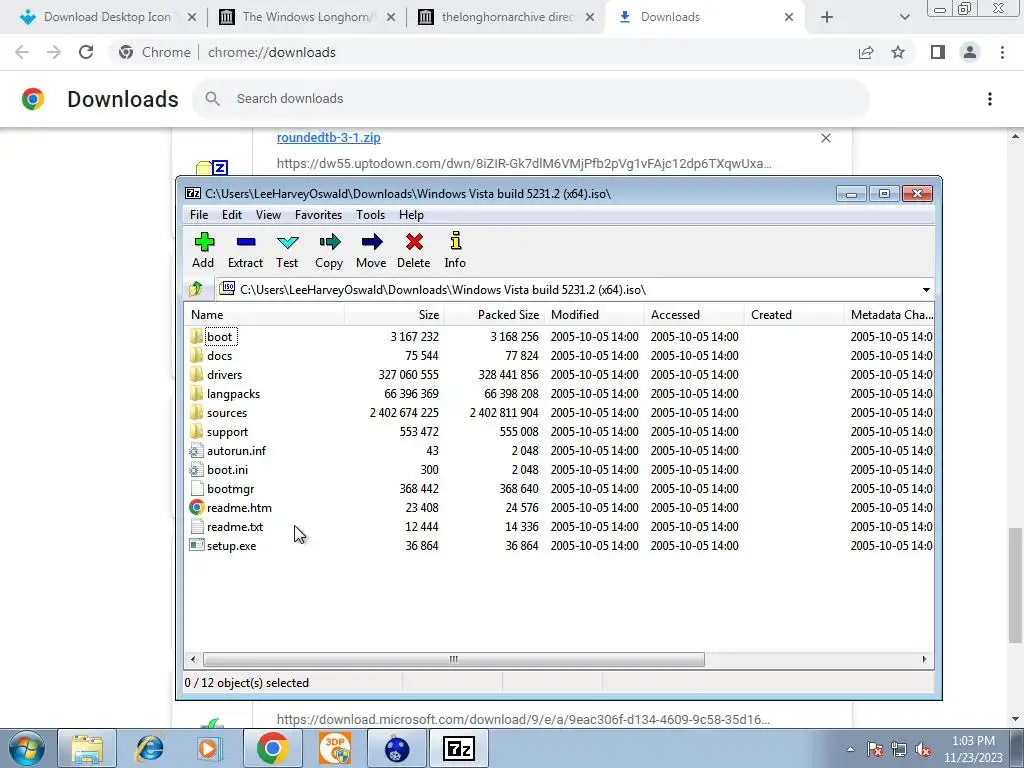
Task: Click the 7-Zip horizontal scrollbar thumb
Action: point(454,660)
